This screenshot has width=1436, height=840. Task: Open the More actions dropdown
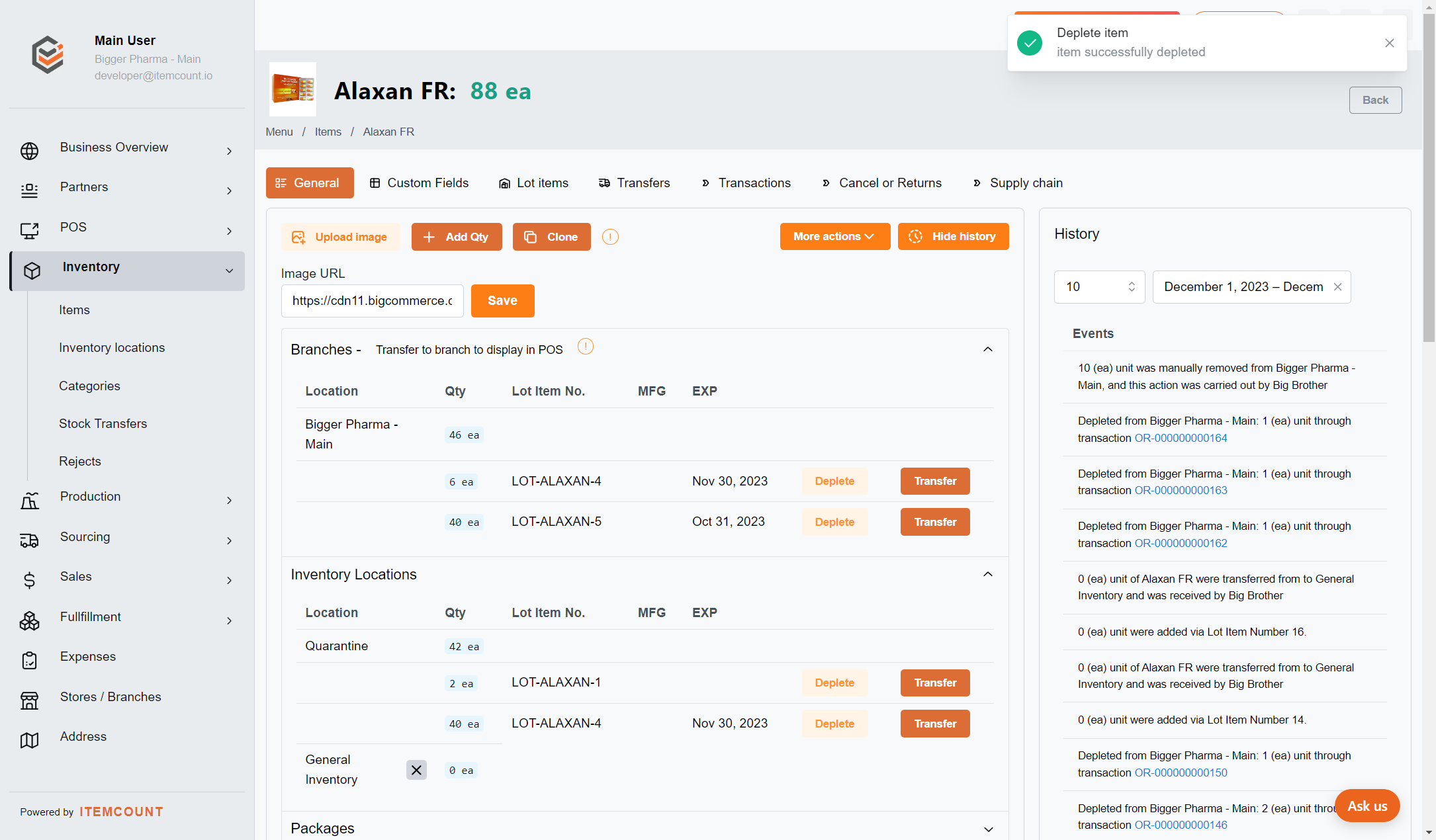[834, 237]
